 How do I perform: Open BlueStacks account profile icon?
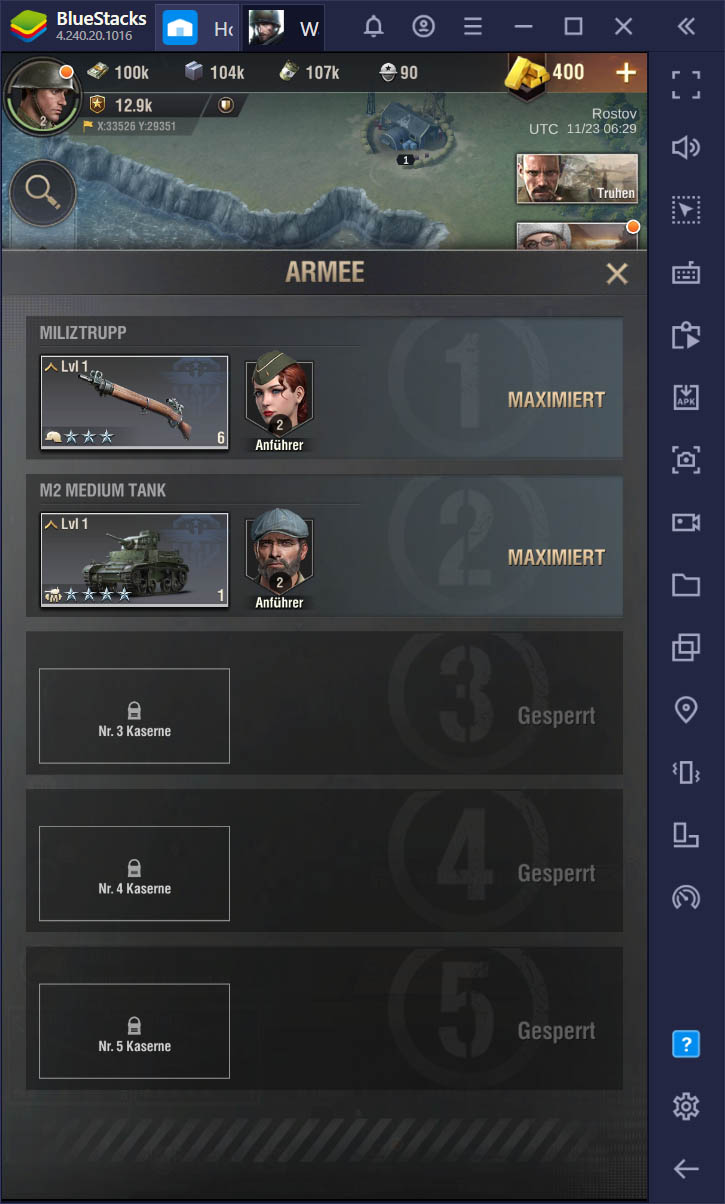(x=424, y=27)
